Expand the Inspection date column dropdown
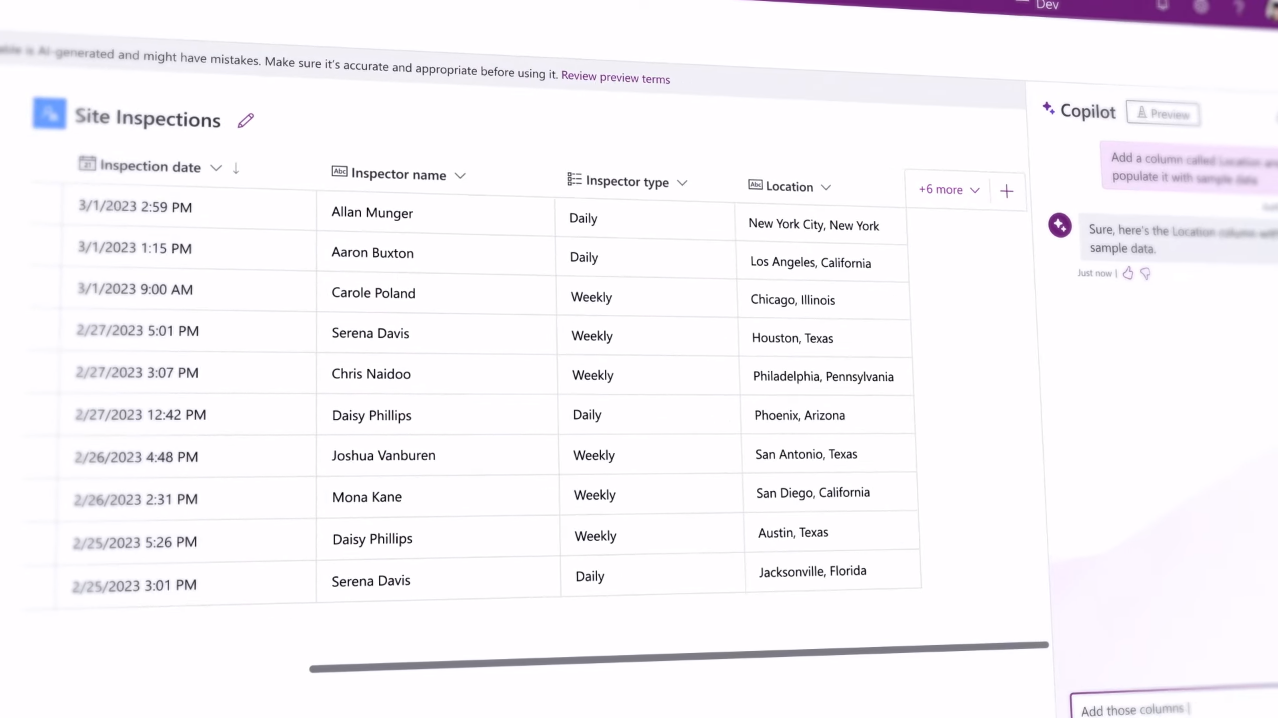Viewport: 1278px width, 718px height. click(x=216, y=166)
